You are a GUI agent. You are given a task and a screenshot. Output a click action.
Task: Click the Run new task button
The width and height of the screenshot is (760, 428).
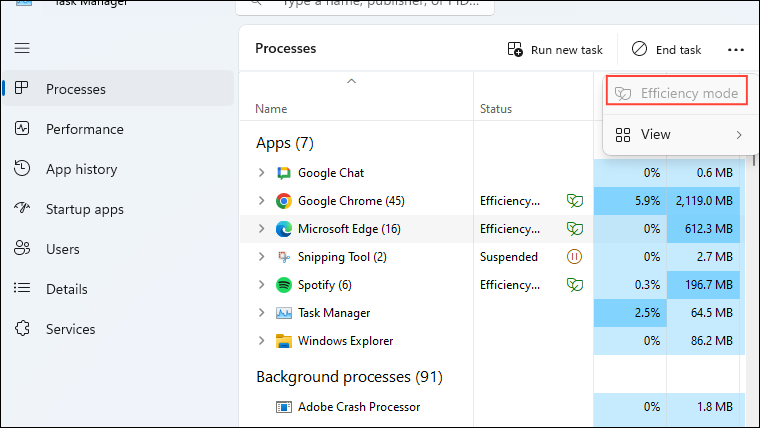coord(555,49)
